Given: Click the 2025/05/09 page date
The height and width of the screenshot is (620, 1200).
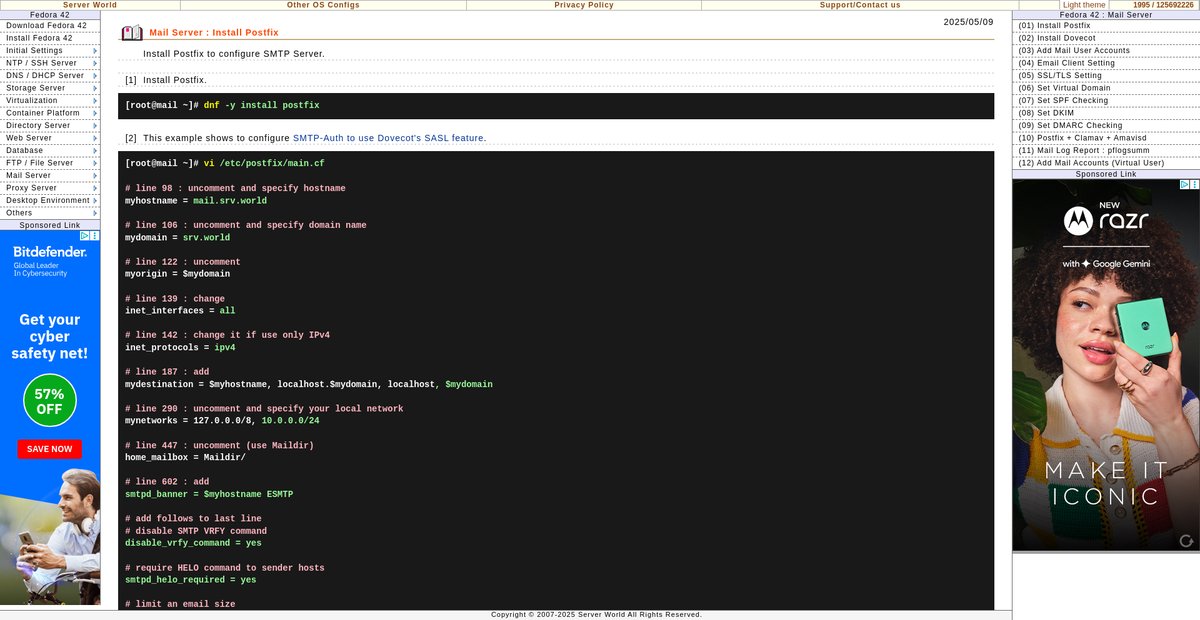Looking at the screenshot, I should [969, 22].
